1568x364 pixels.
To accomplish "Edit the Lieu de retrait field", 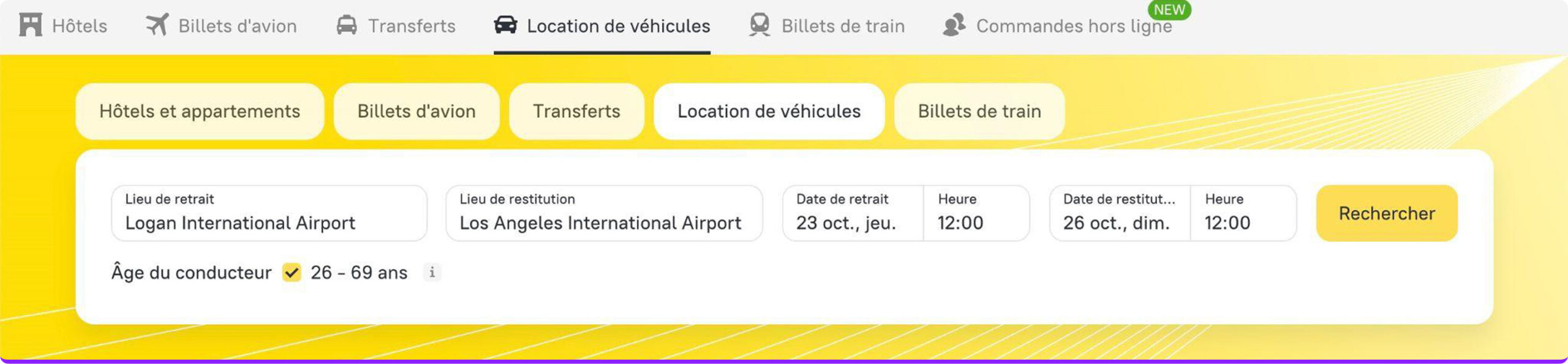I will (269, 213).
